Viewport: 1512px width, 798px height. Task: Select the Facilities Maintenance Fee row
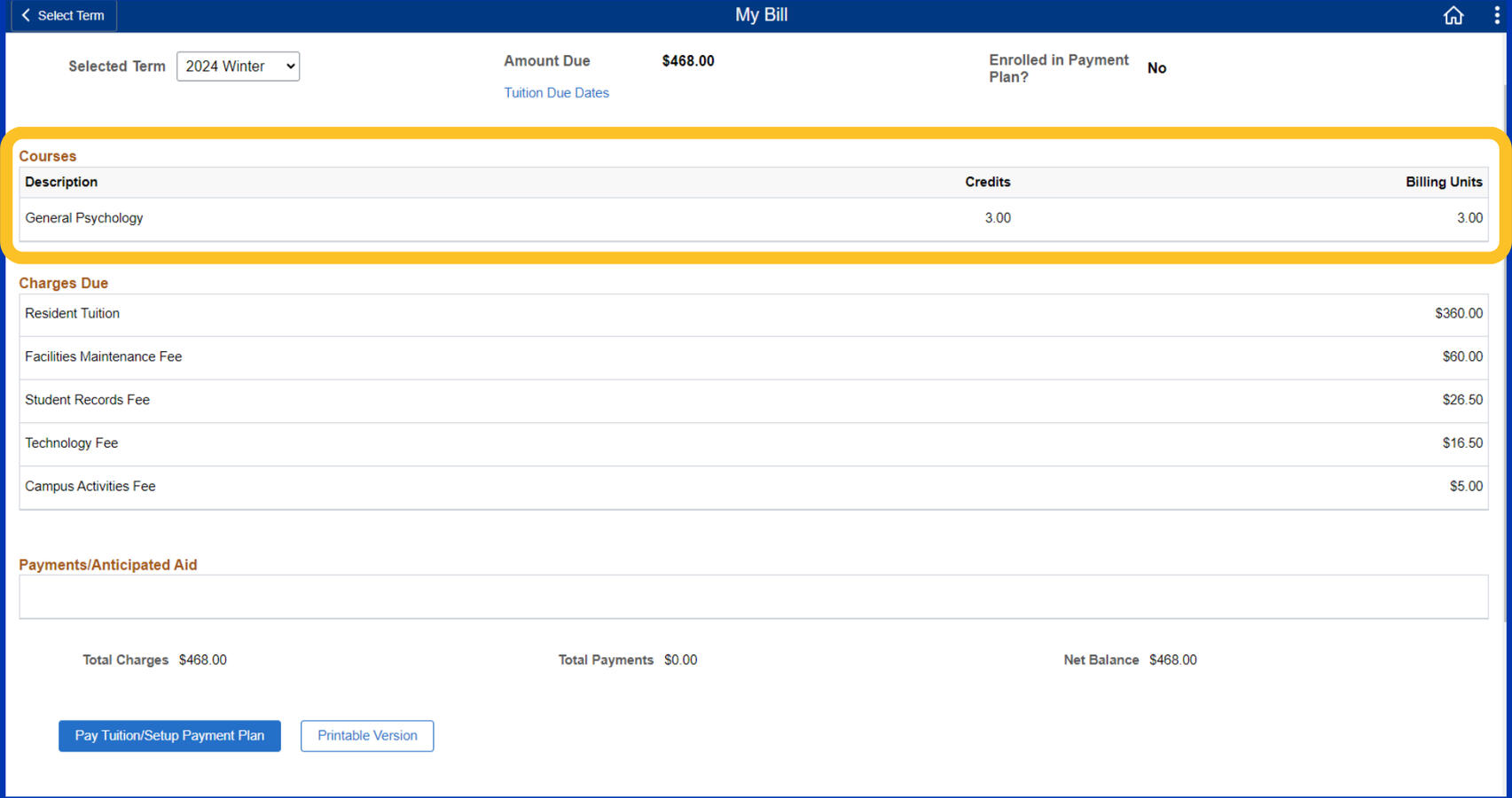tap(104, 356)
